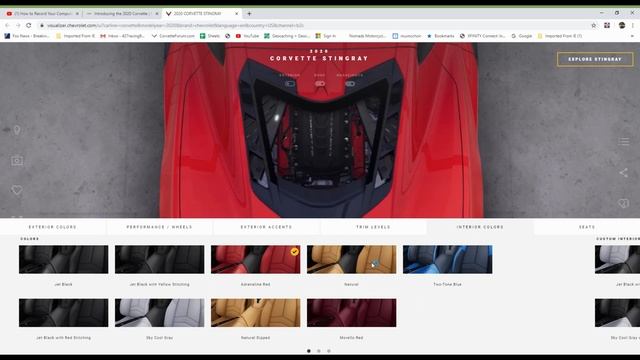Select the Natural interior swatch
Screen dimensions: 640x360
click(351, 260)
